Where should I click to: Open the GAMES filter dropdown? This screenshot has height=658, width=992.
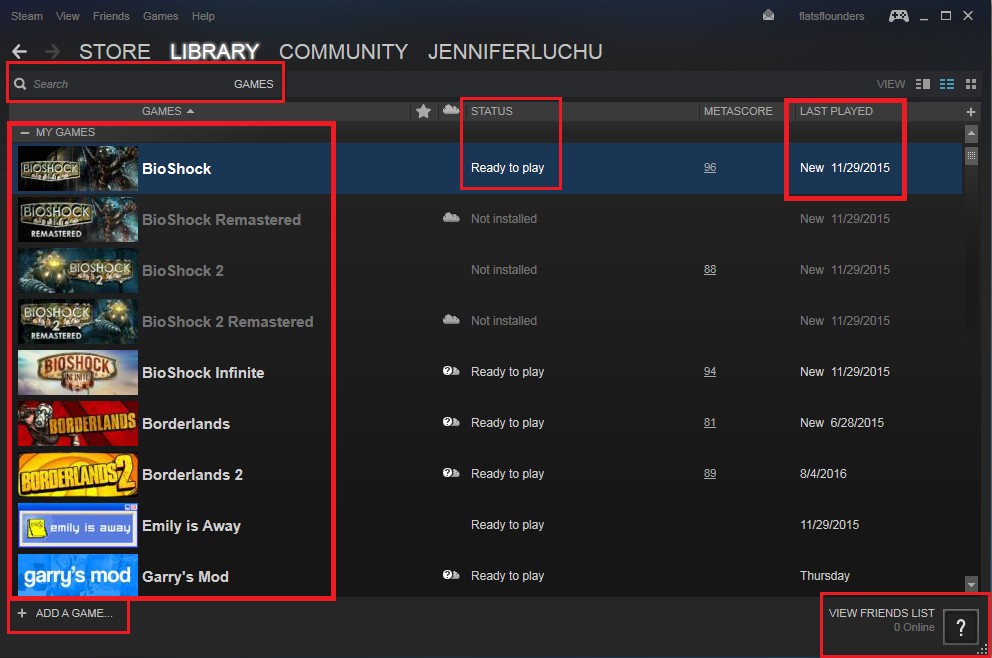pyautogui.click(x=254, y=84)
